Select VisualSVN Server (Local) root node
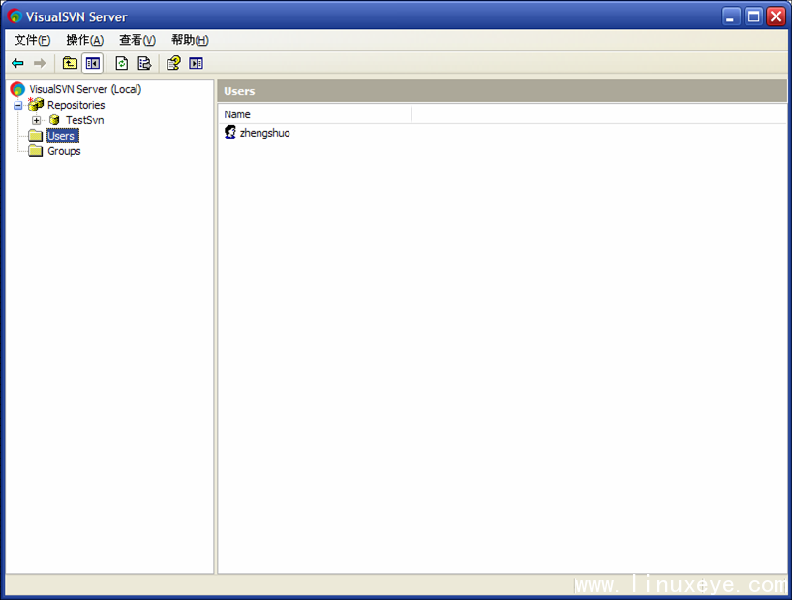 [85, 89]
